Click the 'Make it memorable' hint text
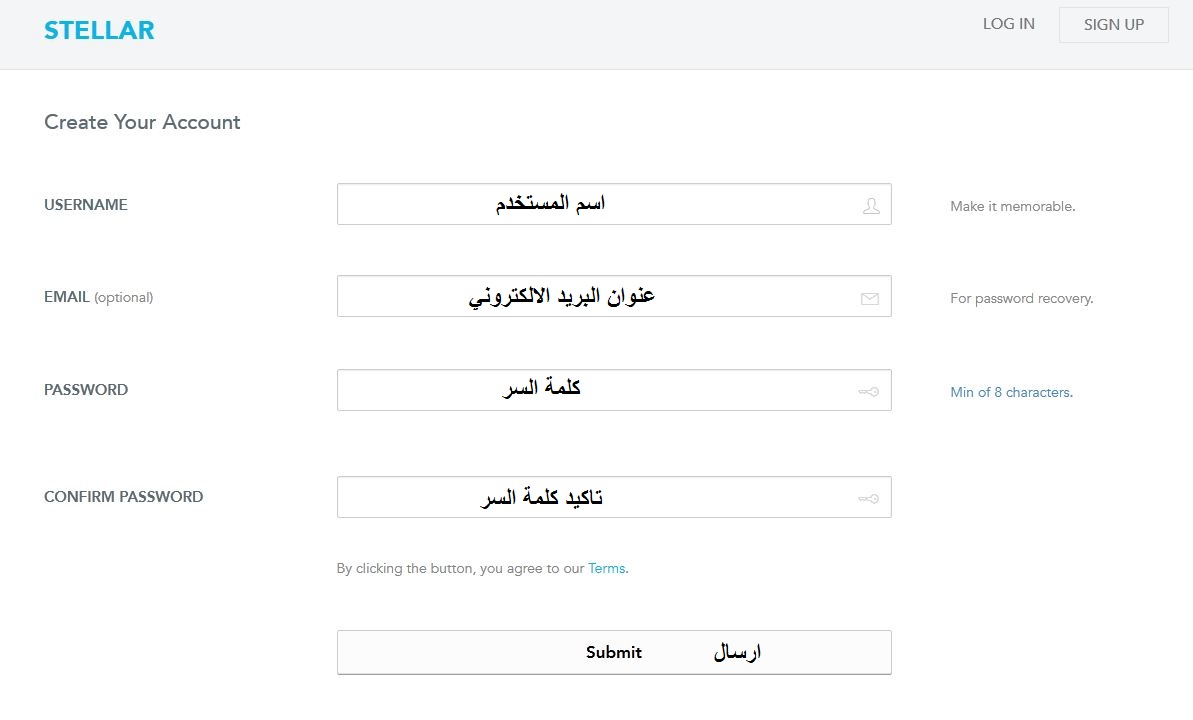1193x720 pixels. click(x=1013, y=206)
